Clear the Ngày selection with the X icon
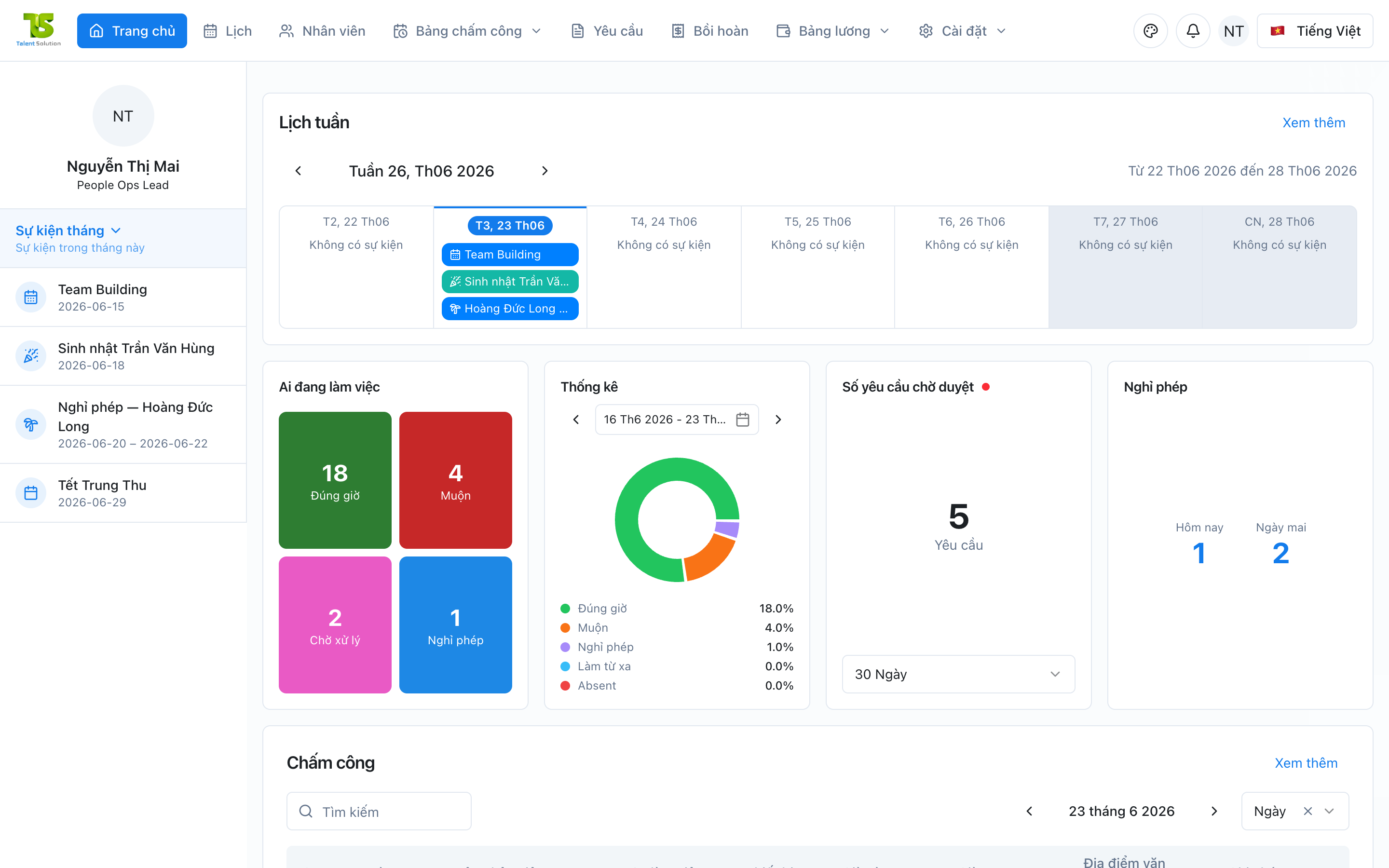This screenshot has height=868, width=1389. click(x=1307, y=811)
